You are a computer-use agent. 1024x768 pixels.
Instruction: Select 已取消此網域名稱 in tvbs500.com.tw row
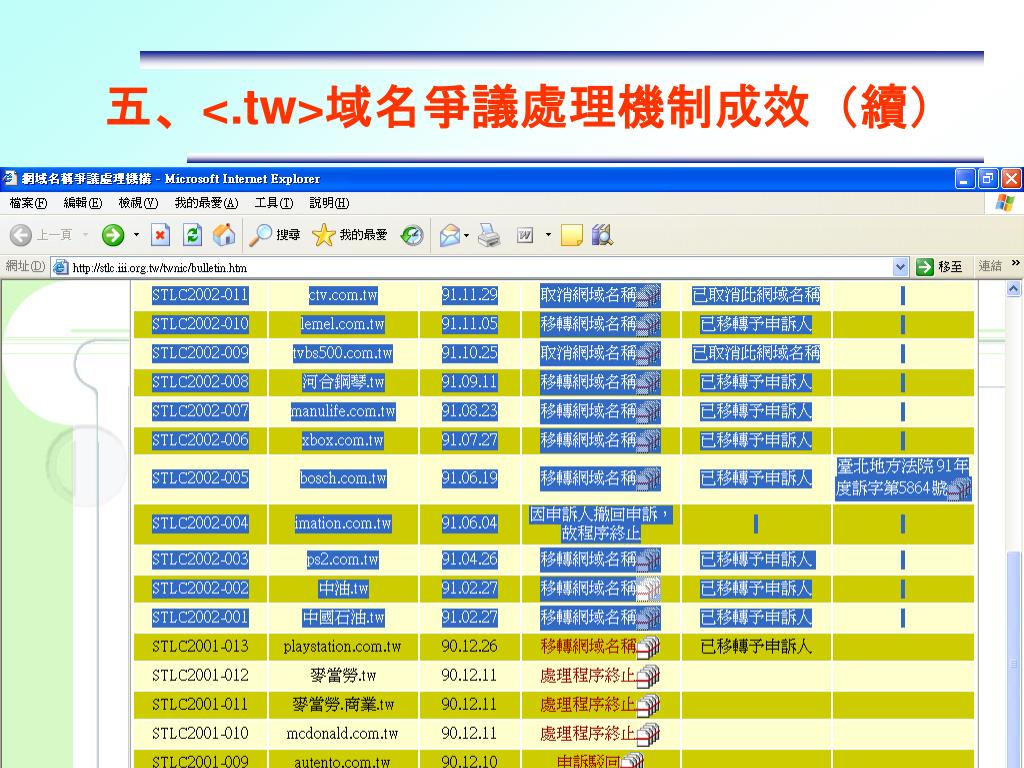(756, 353)
